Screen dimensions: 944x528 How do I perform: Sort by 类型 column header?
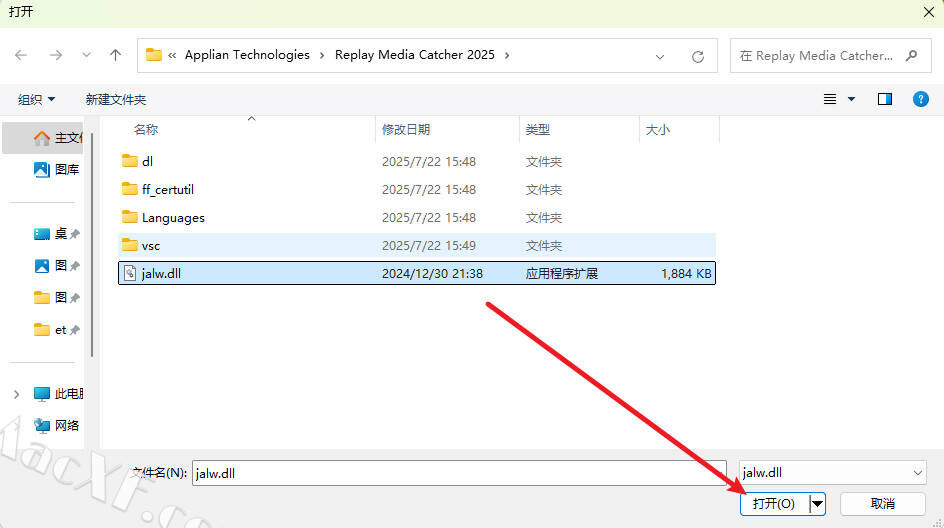(x=538, y=129)
